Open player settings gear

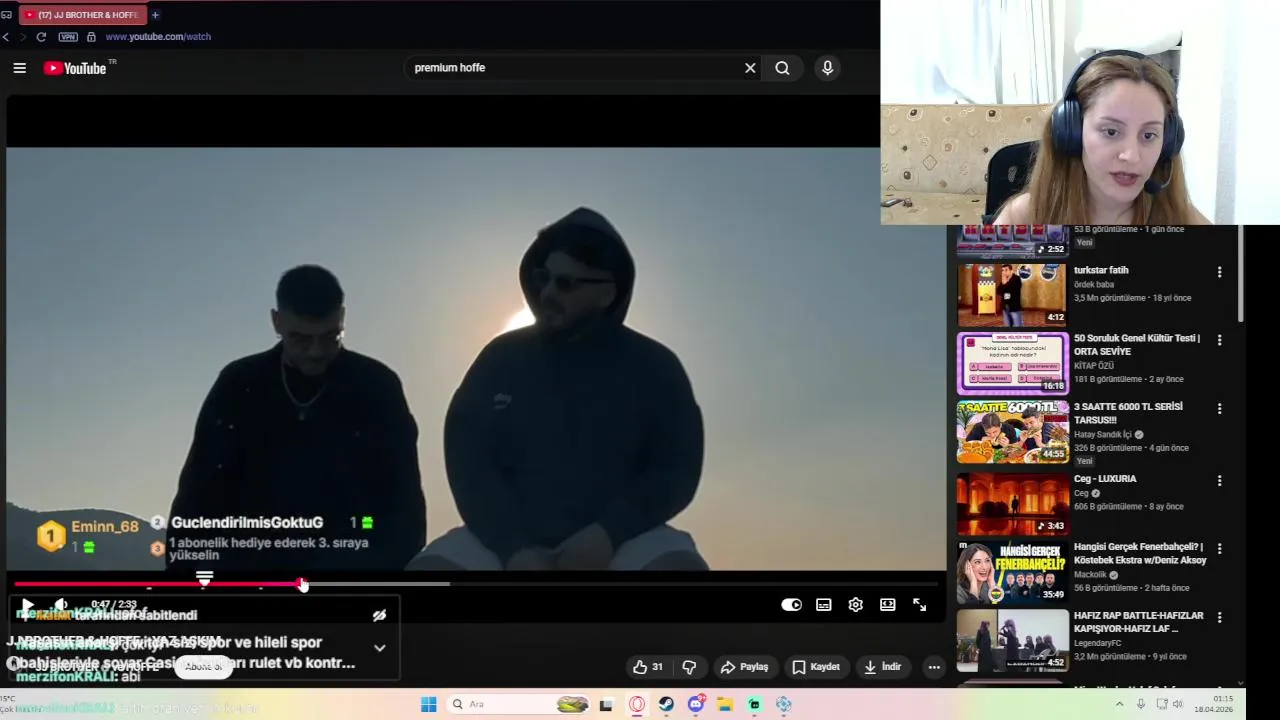tap(855, 605)
